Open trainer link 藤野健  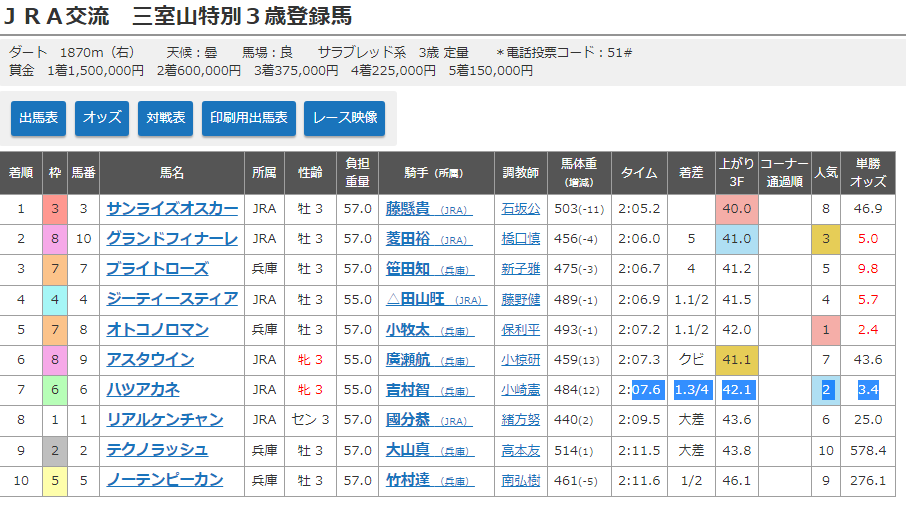[521, 299]
